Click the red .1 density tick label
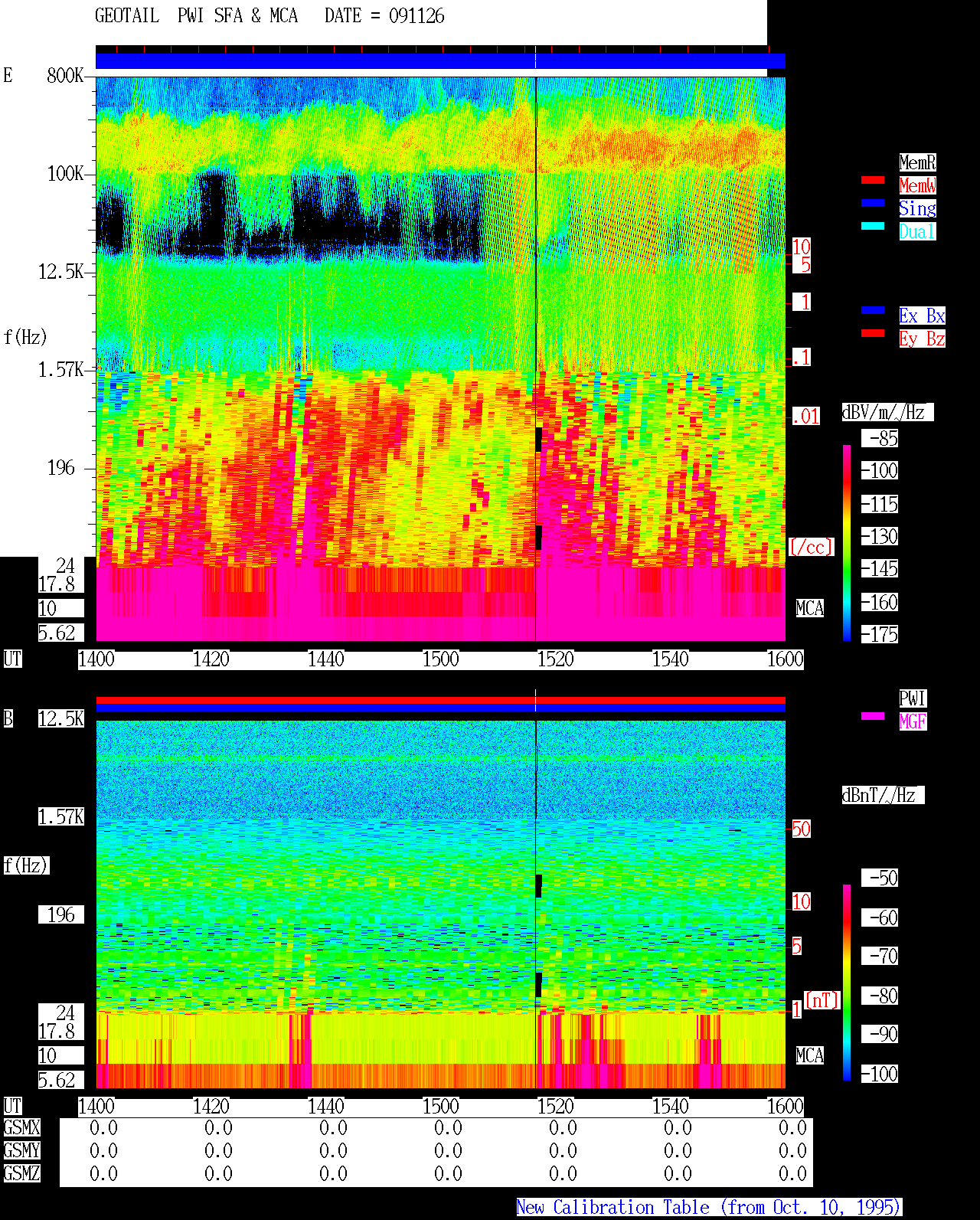The image size is (980, 1220). [x=801, y=357]
